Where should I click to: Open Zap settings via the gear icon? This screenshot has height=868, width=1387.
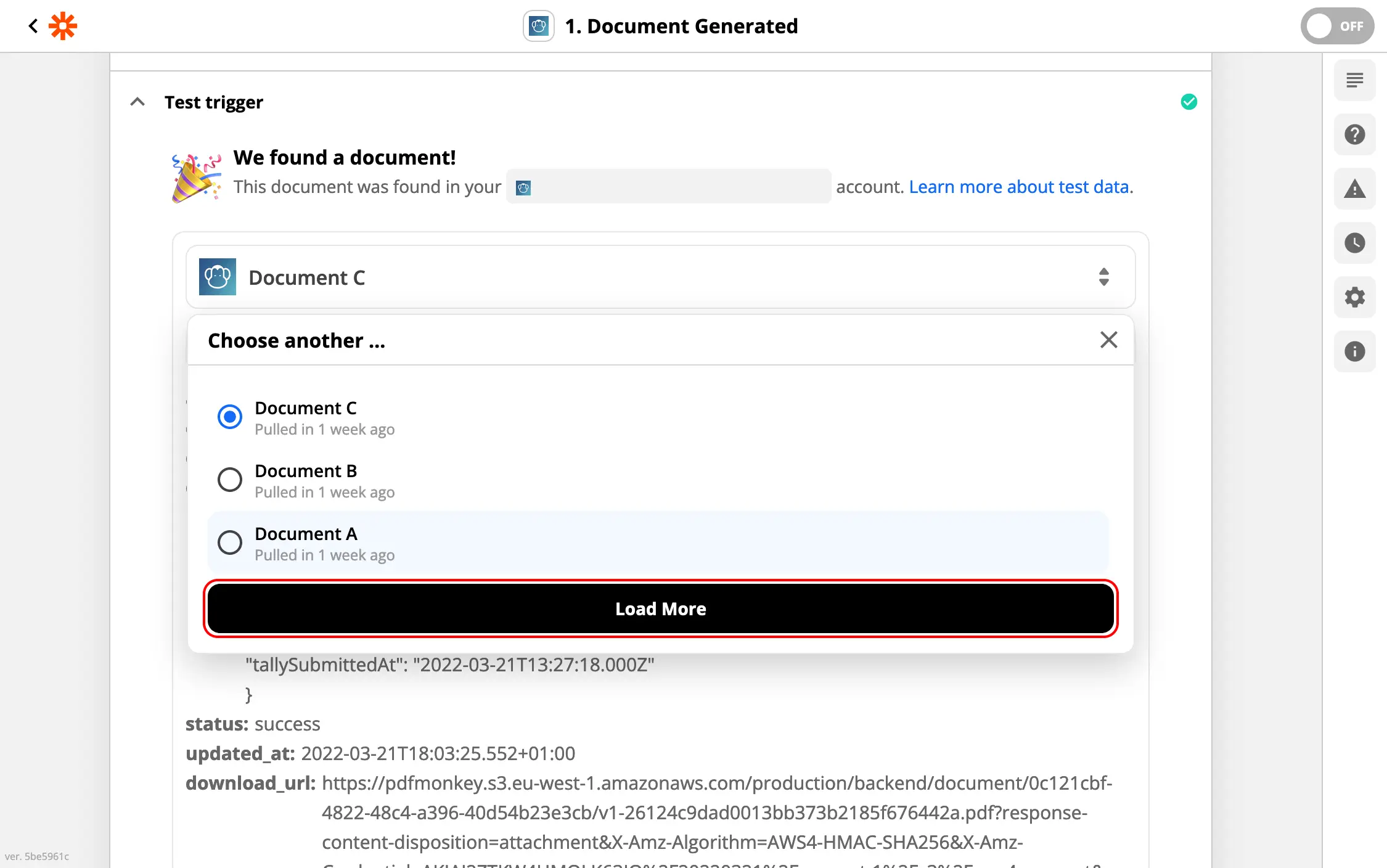click(1354, 297)
